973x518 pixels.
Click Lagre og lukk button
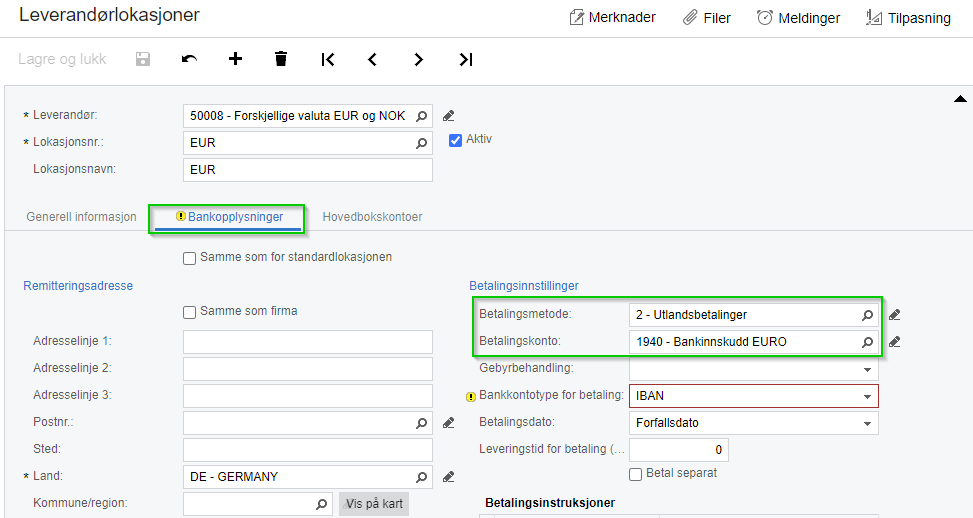click(x=62, y=59)
